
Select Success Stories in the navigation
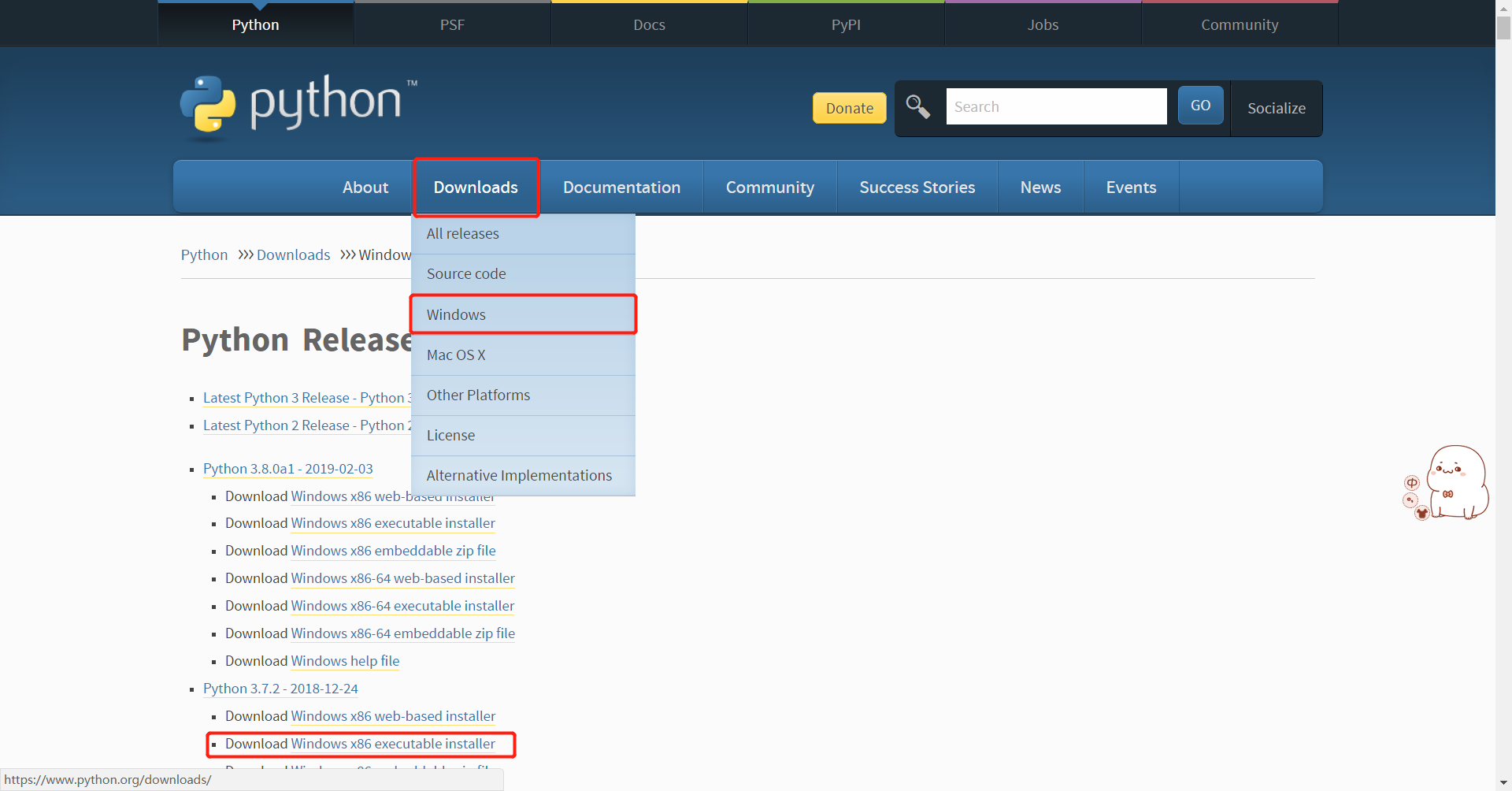[x=917, y=187]
